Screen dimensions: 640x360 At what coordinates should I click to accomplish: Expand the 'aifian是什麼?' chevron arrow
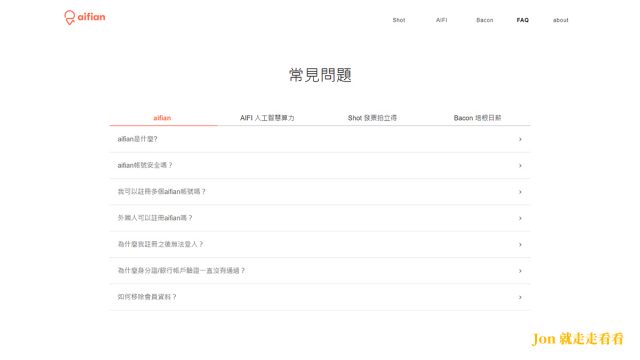(x=520, y=139)
